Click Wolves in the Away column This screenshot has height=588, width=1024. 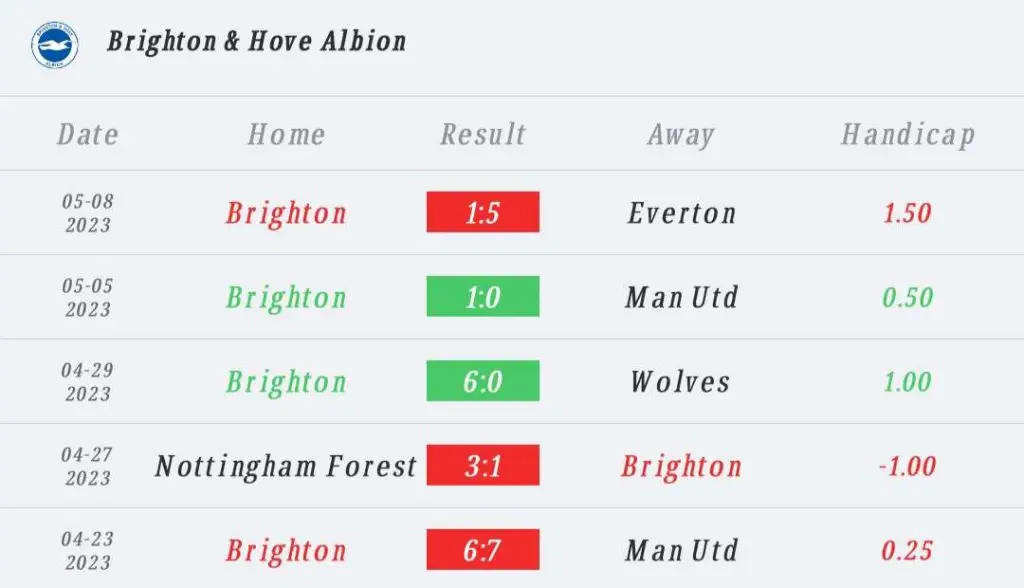click(680, 382)
